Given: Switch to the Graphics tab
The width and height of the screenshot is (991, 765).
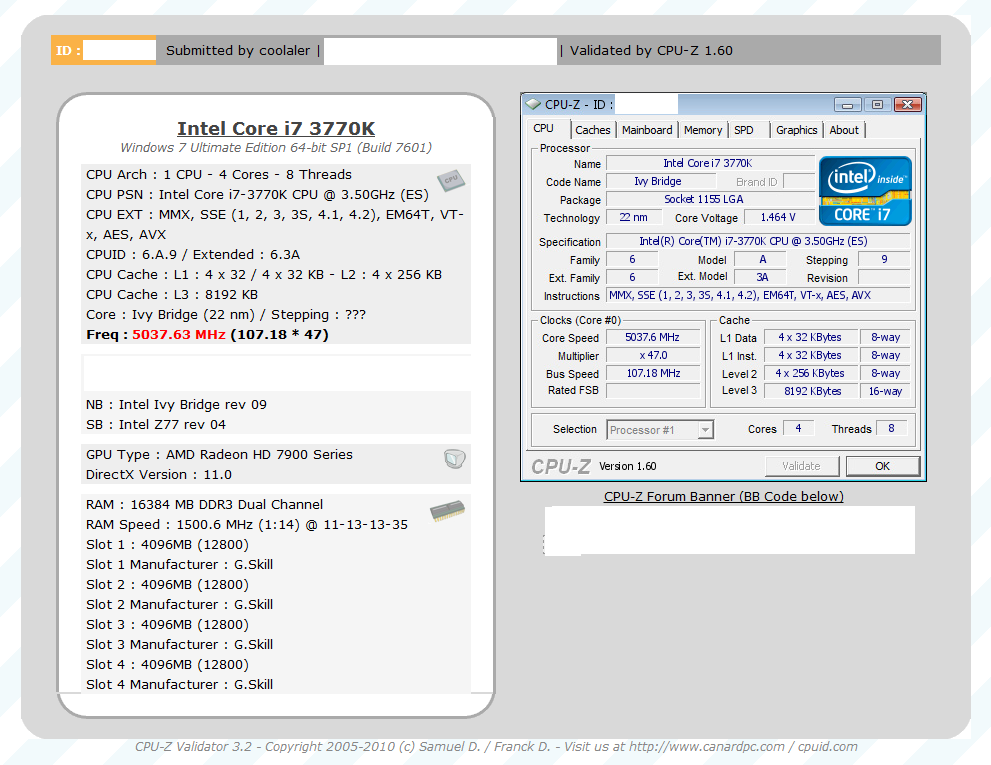Looking at the screenshot, I should (796, 130).
